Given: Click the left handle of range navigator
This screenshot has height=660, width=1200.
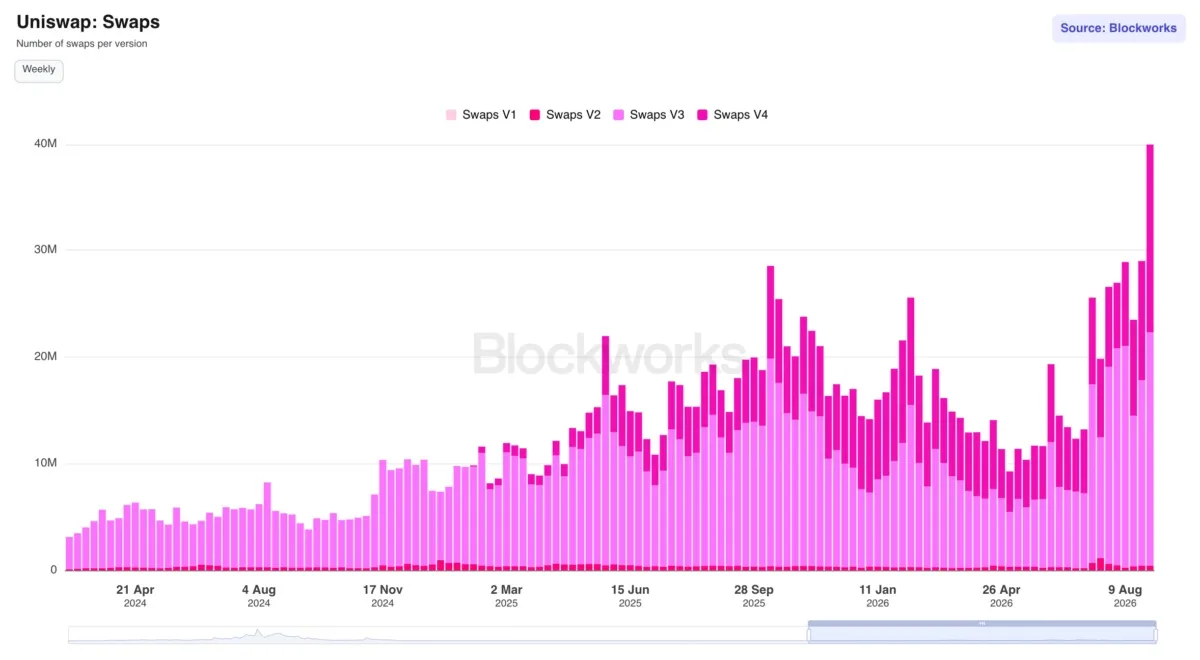Looking at the screenshot, I should coord(808,634).
